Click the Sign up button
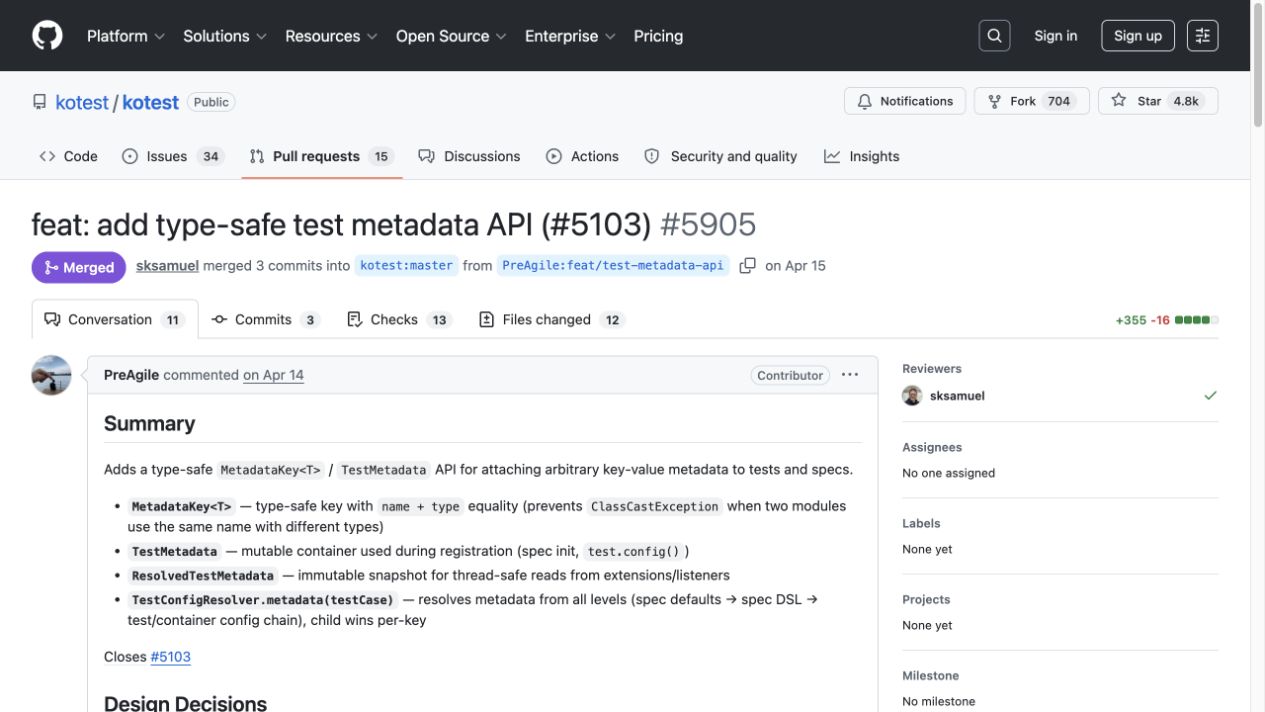1265x712 pixels. tap(1138, 36)
